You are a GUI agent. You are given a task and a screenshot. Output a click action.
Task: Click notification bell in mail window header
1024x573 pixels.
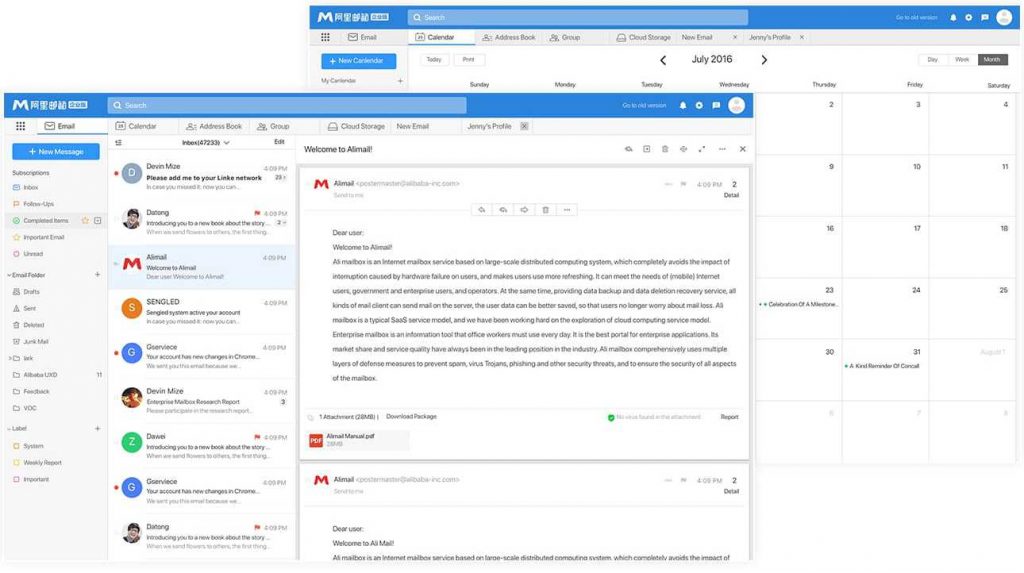click(x=683, y=105)
